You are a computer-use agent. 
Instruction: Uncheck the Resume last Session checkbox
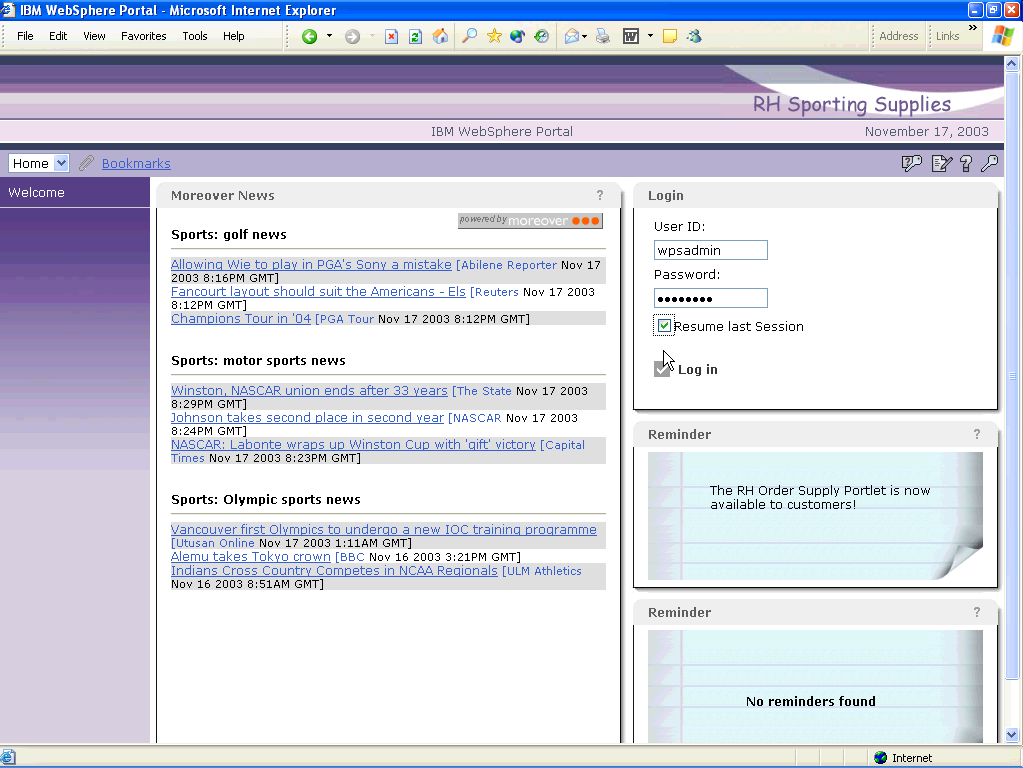pos(664,325)
